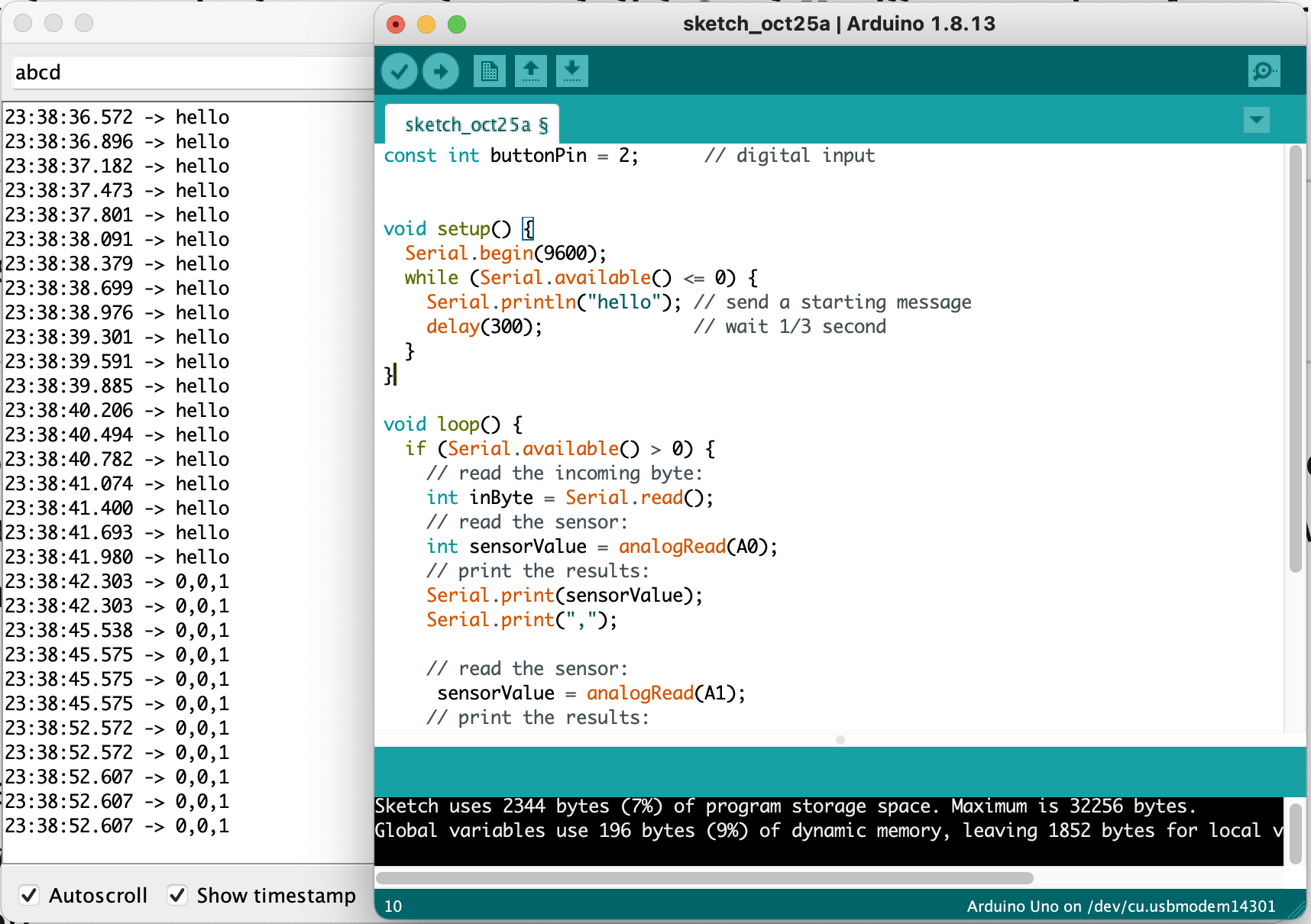This screenshot has height=924, width=1311.
Task: Click the console vertical scrollbar
Action: tap(1295, 832)
